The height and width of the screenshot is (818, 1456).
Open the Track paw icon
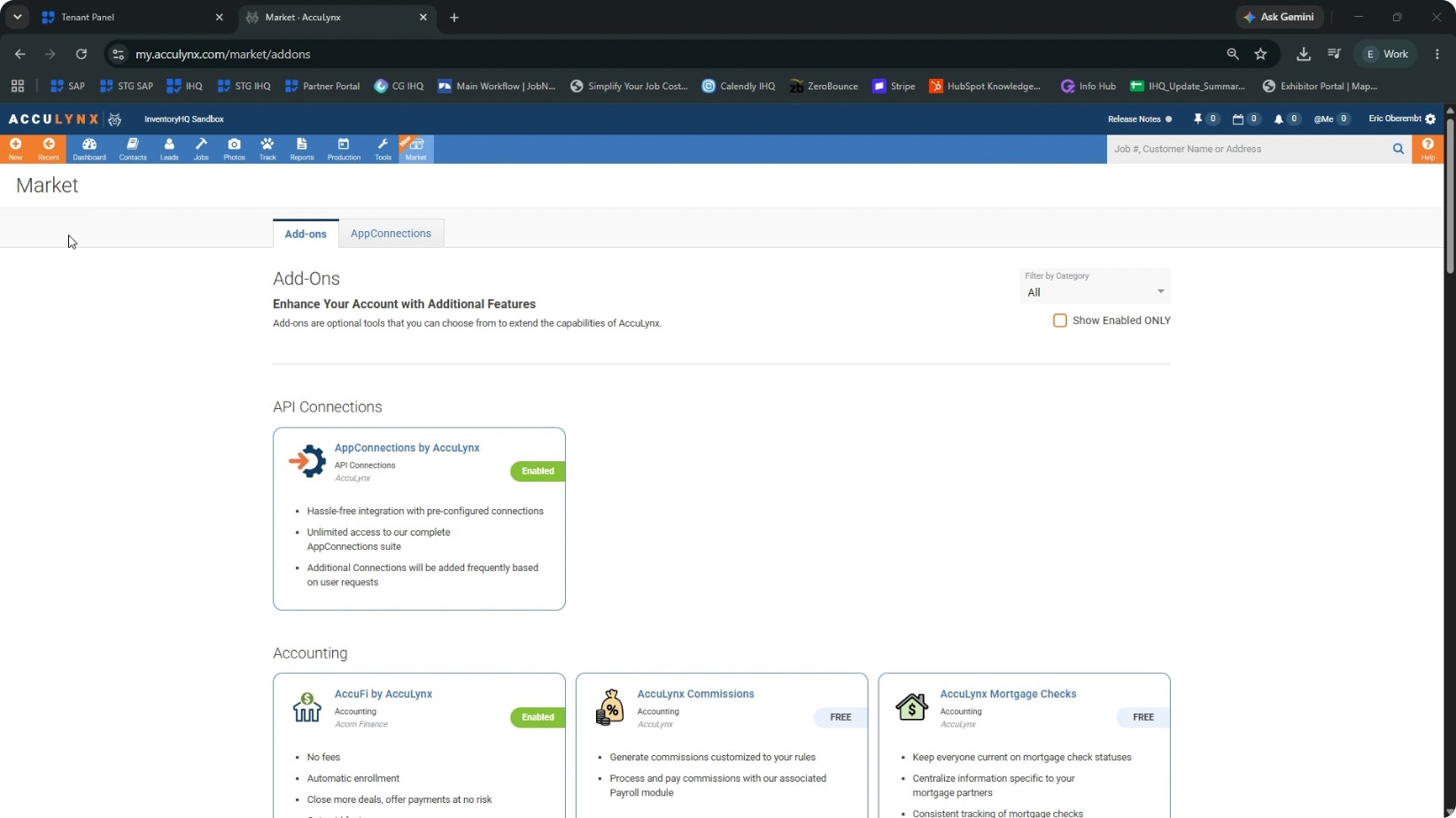click(267, 149)
